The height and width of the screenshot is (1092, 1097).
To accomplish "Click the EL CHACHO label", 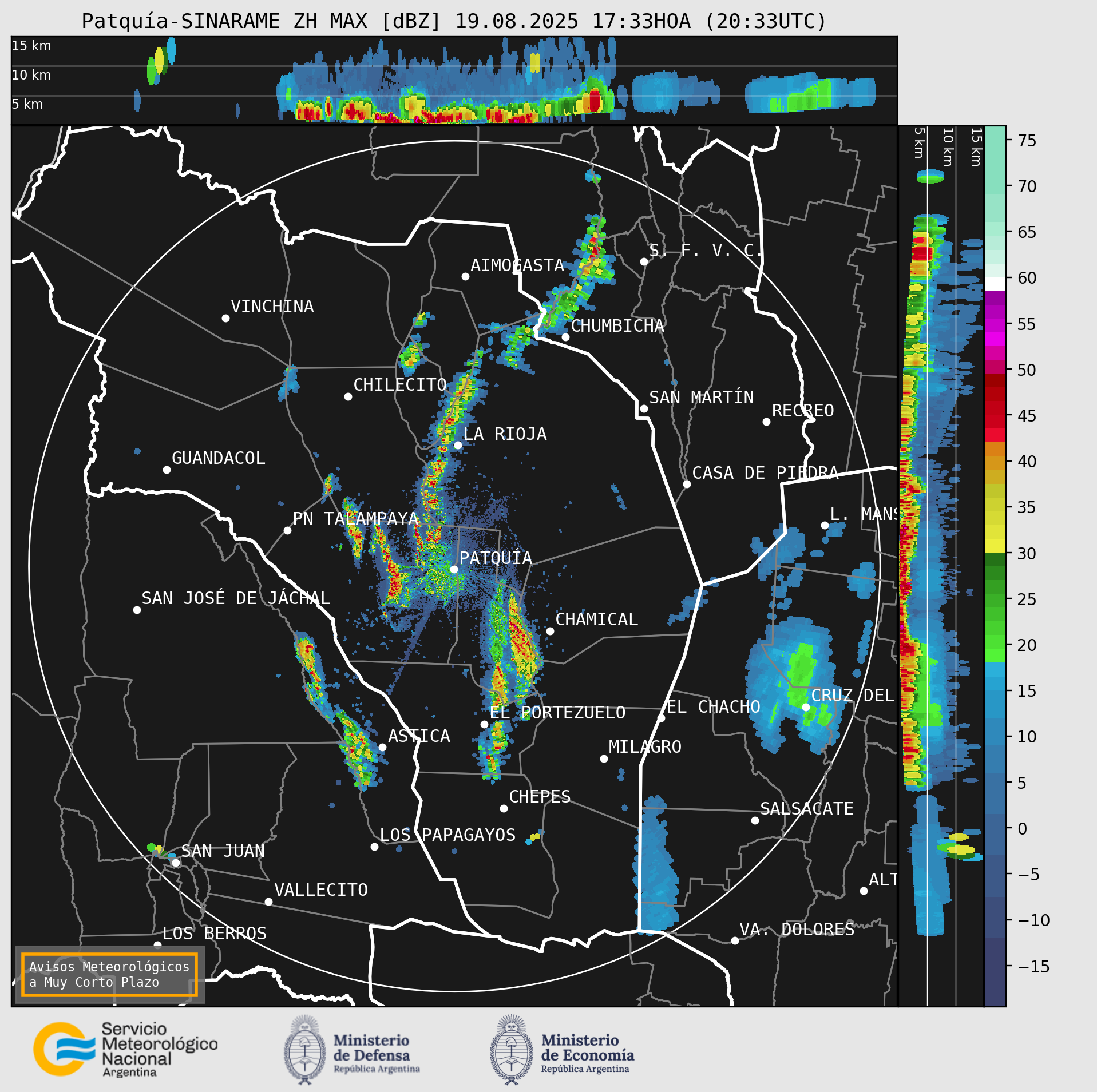I will tap(714, 706).
